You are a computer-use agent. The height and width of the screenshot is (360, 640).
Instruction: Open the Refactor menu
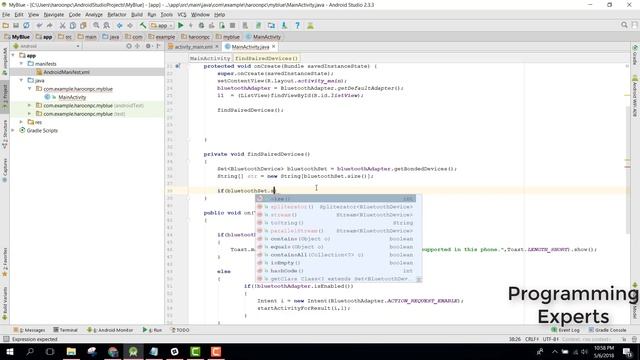[x=117, y=15]
